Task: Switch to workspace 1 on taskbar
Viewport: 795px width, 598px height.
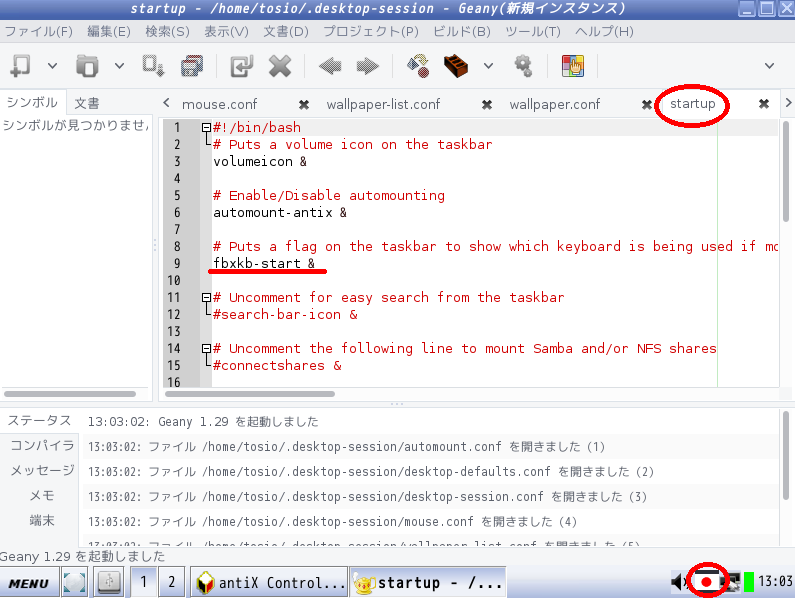Action: coord(143,582)
